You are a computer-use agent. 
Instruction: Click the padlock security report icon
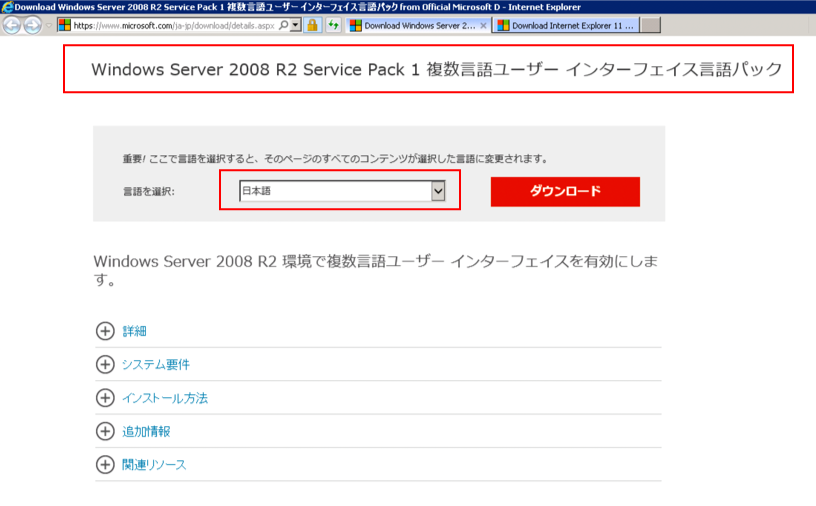[312, 25]
